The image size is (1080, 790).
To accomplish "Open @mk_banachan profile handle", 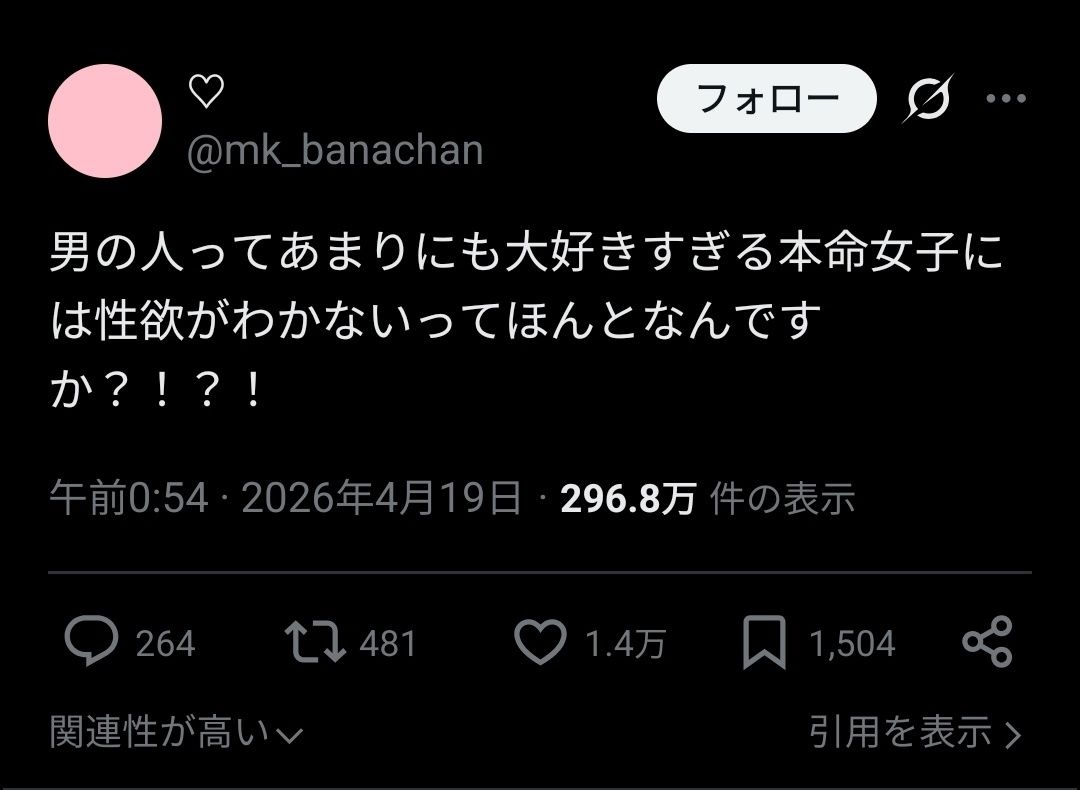I will tap(335, 150).
